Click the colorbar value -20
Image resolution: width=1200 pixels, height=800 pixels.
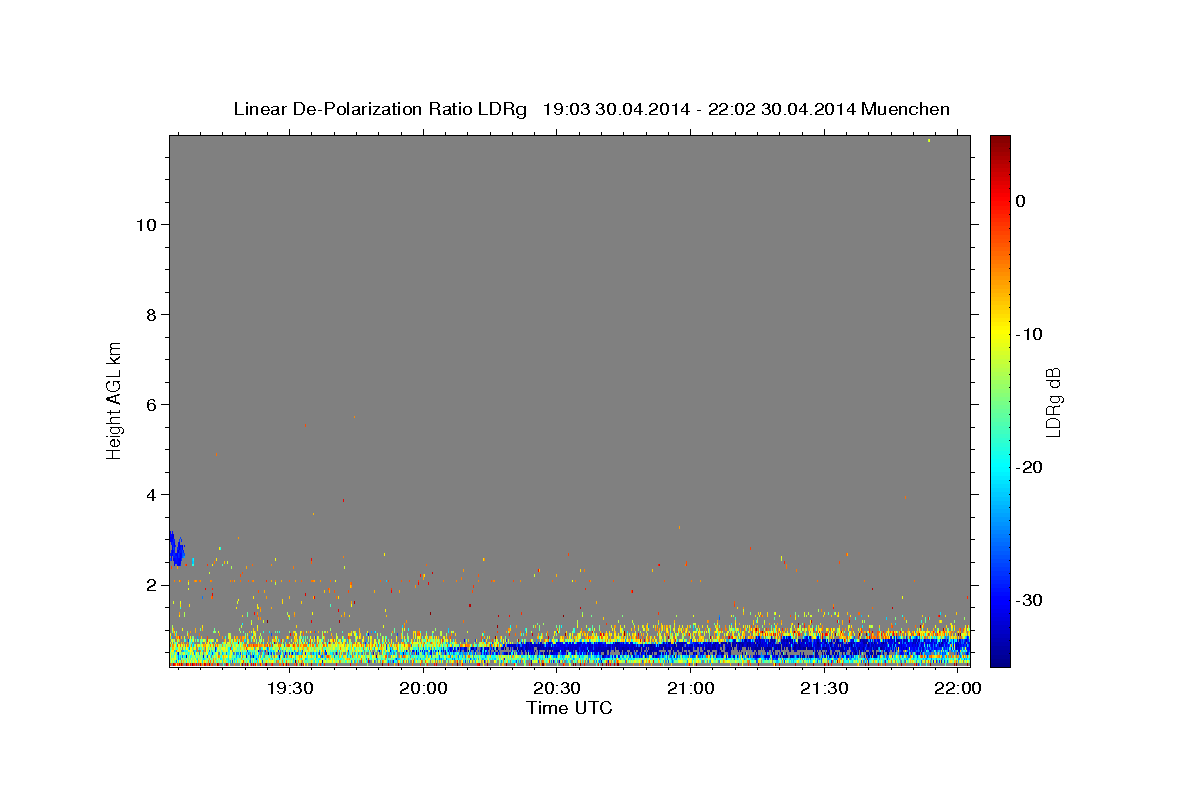click(x=1030, y=467)
